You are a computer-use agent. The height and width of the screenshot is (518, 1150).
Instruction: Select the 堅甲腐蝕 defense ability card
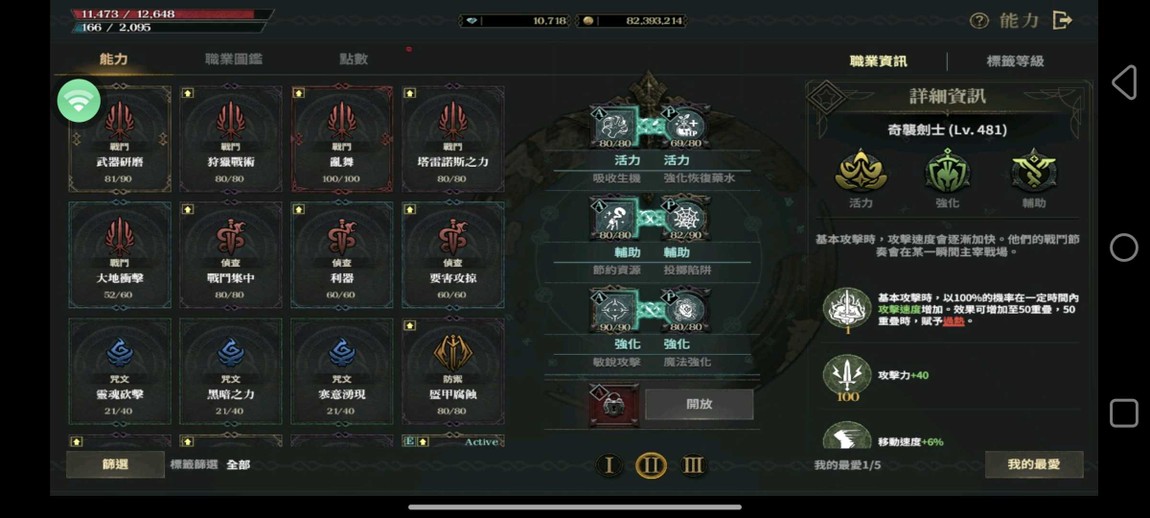[x=453, y=371]
